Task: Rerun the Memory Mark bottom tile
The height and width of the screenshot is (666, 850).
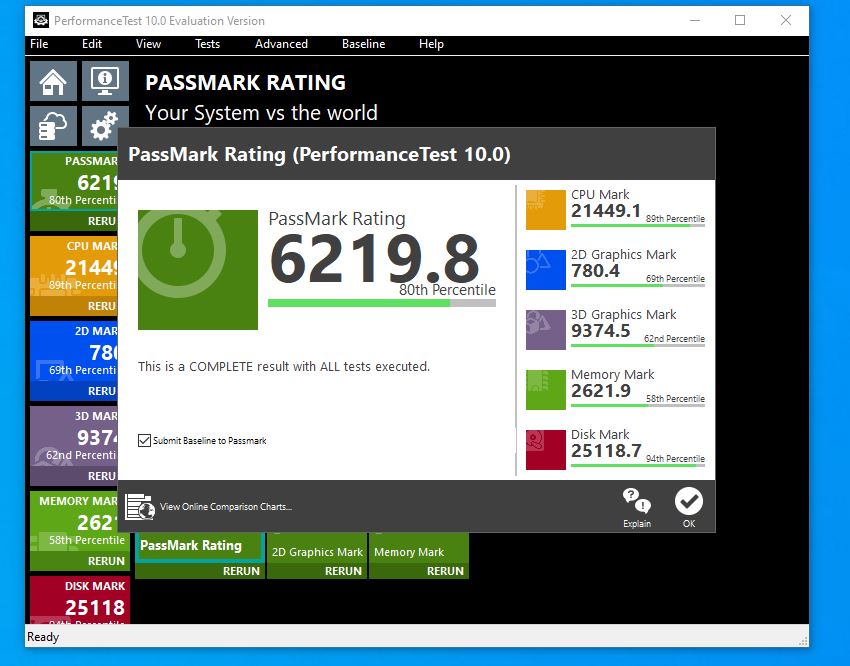Action: coord(445,571)
